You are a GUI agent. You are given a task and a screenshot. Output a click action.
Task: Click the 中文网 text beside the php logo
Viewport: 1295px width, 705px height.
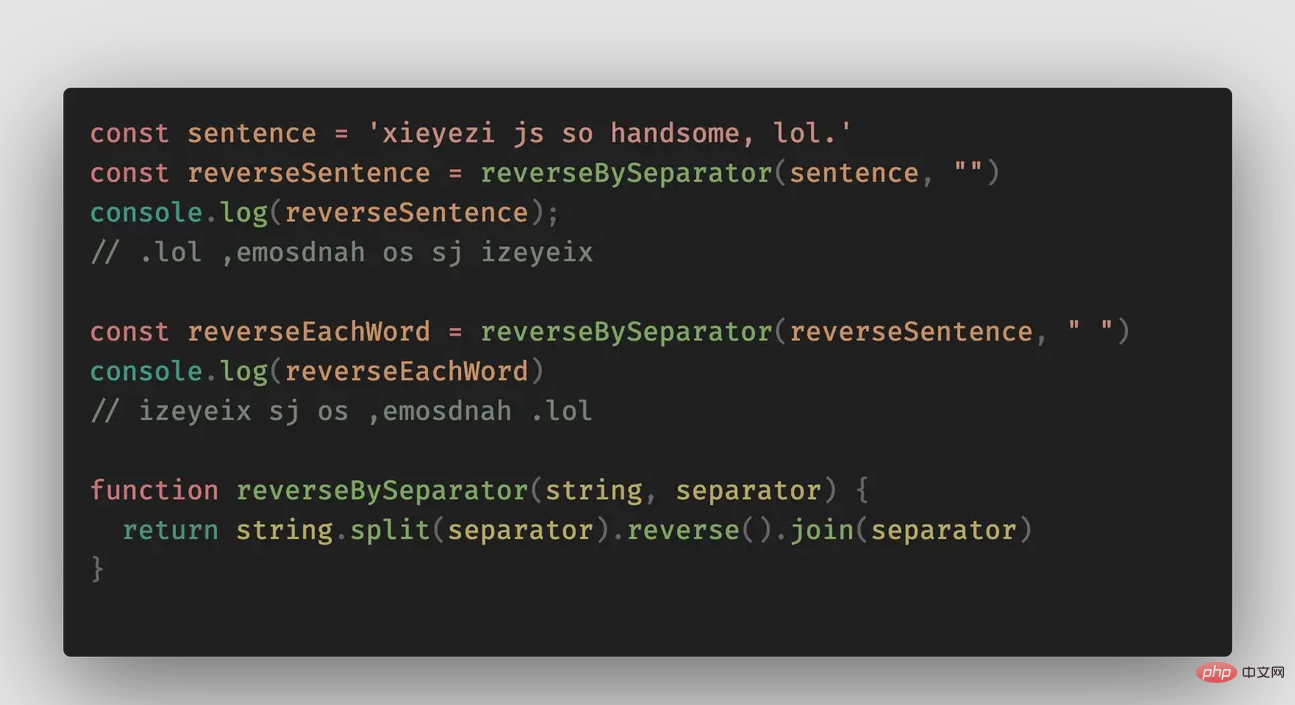pos(1263,671)
